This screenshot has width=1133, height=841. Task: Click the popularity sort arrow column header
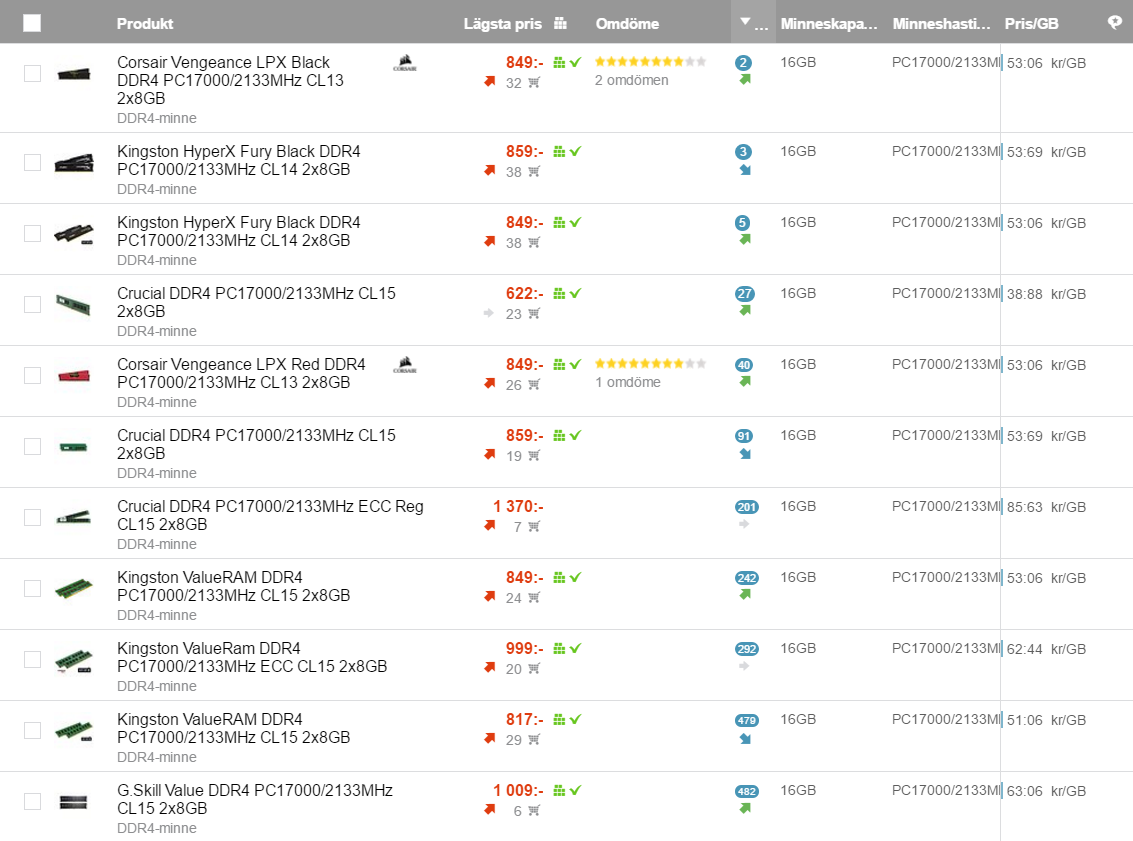point(751,22)
